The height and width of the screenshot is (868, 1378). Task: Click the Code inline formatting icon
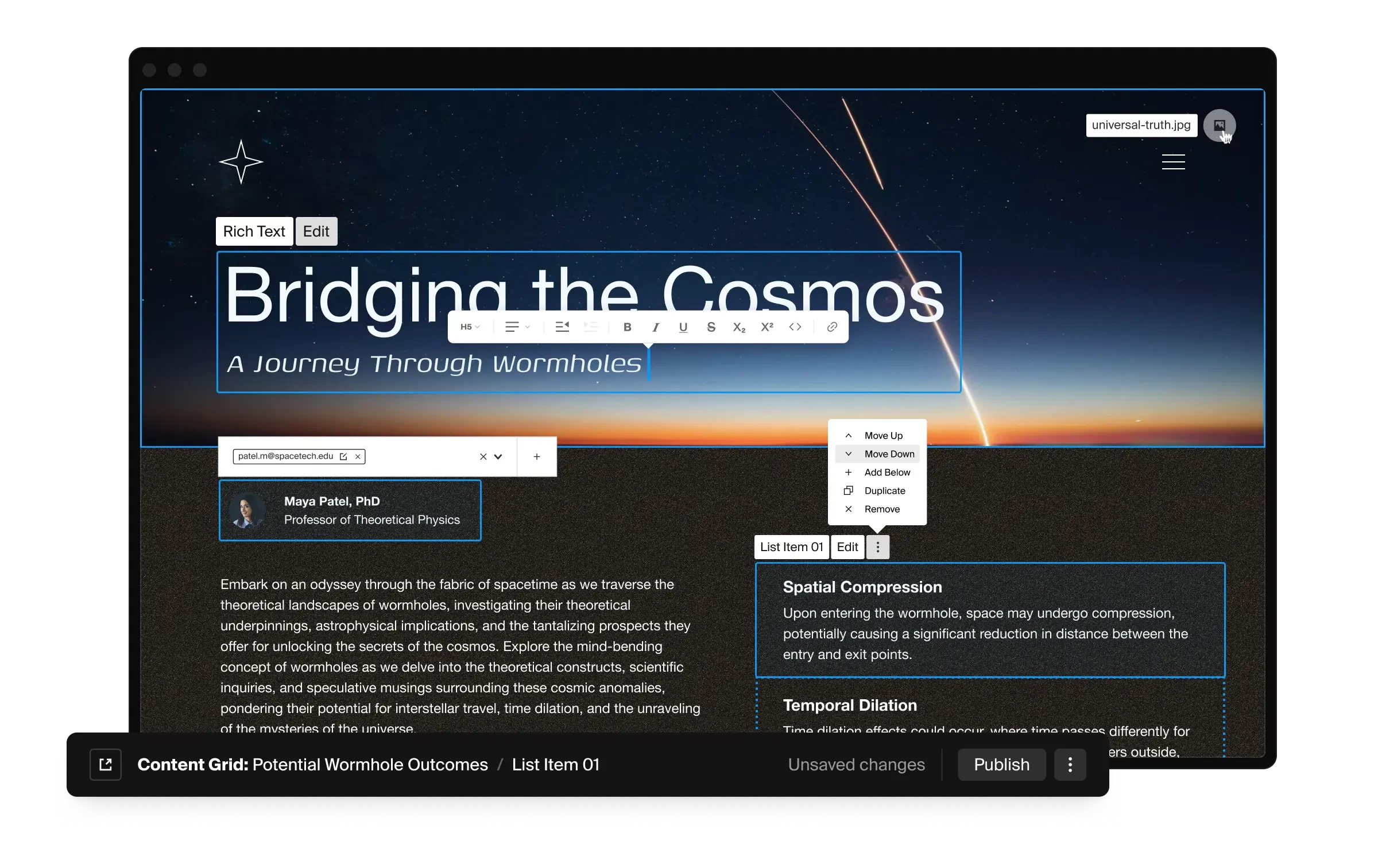click(796, 327)
